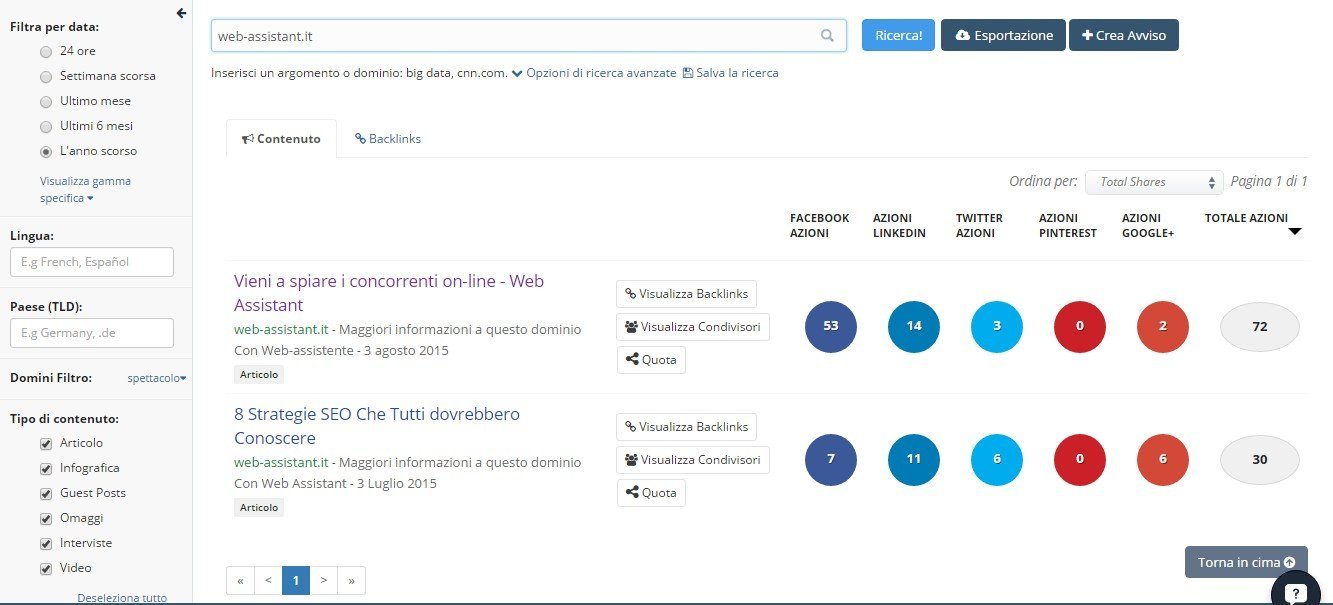This screenshot has width=1333, height=605.
Task: Select the Contenuto tab
Action: [281, 139]
